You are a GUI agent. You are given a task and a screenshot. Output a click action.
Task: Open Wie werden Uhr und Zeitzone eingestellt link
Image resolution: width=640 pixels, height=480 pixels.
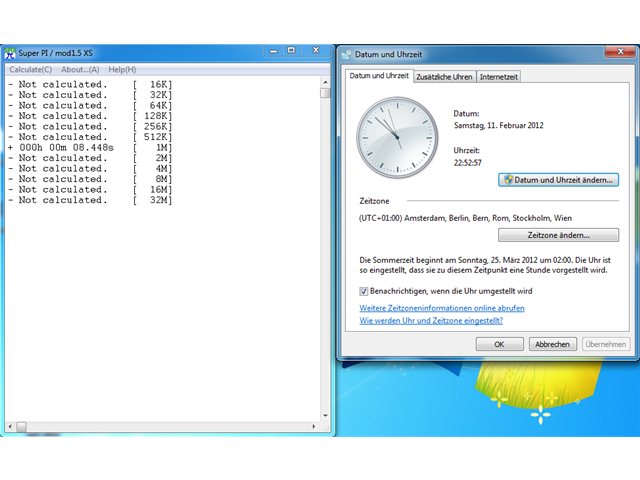tap(431, 321)
